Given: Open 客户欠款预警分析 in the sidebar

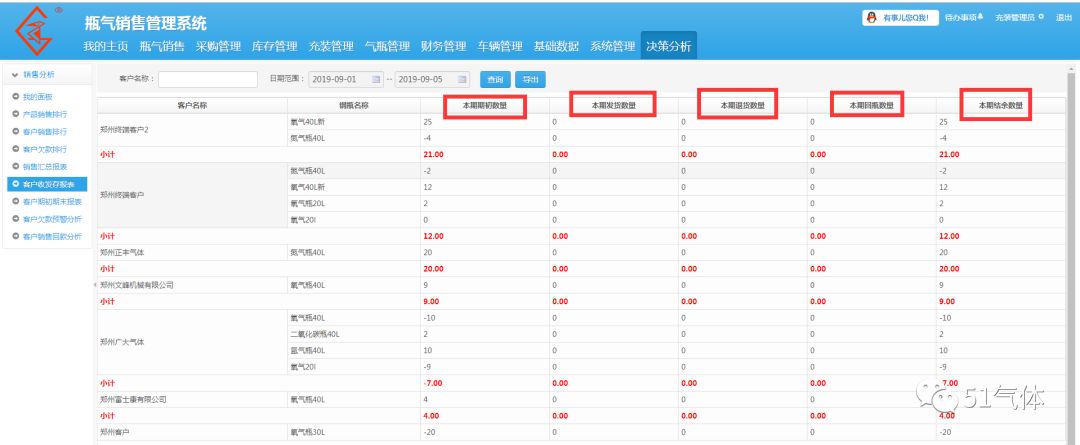Looking at the screenshot, I should point(54,219).
